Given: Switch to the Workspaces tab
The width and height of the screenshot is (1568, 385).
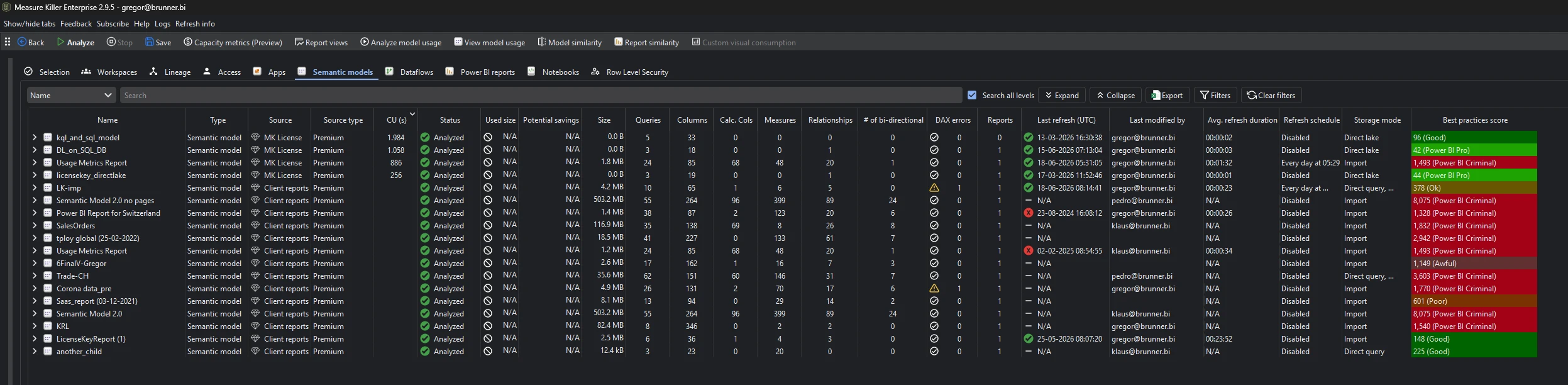Looking at the screenshot, I should (x=109, y=72).
